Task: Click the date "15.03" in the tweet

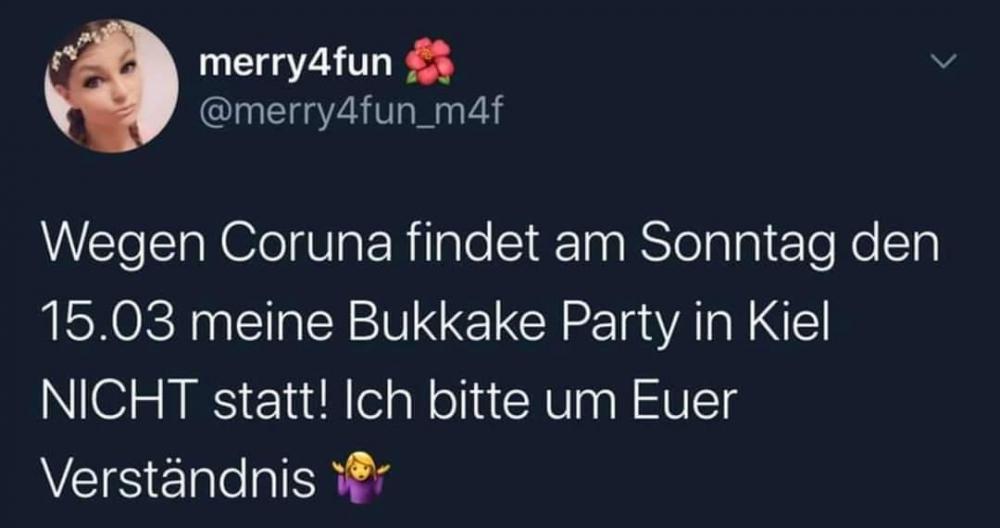Action: [x=108, y=323]
